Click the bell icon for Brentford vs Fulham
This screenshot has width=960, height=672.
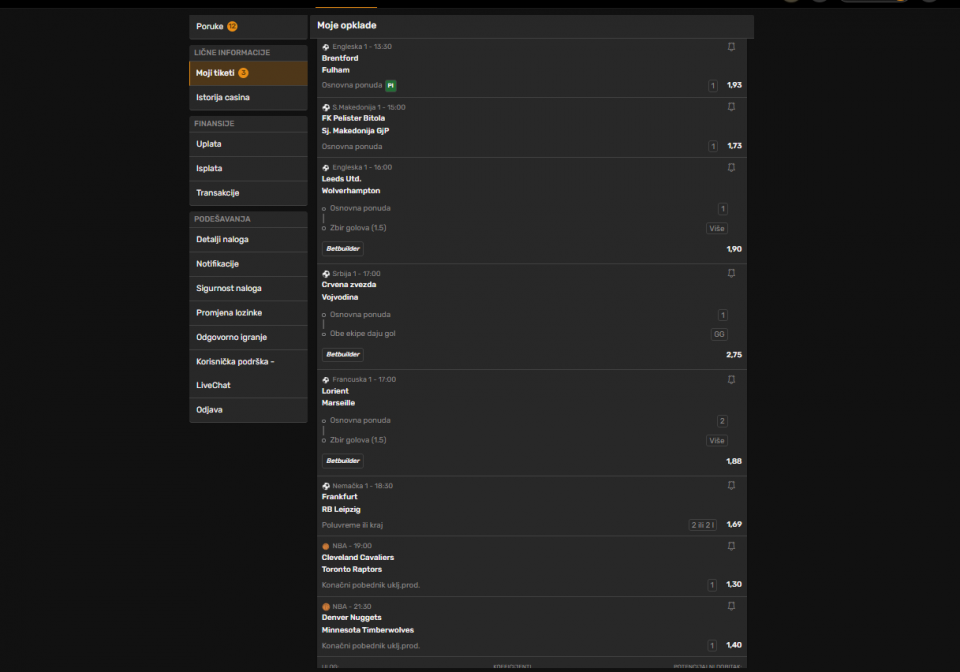point(731,47)
